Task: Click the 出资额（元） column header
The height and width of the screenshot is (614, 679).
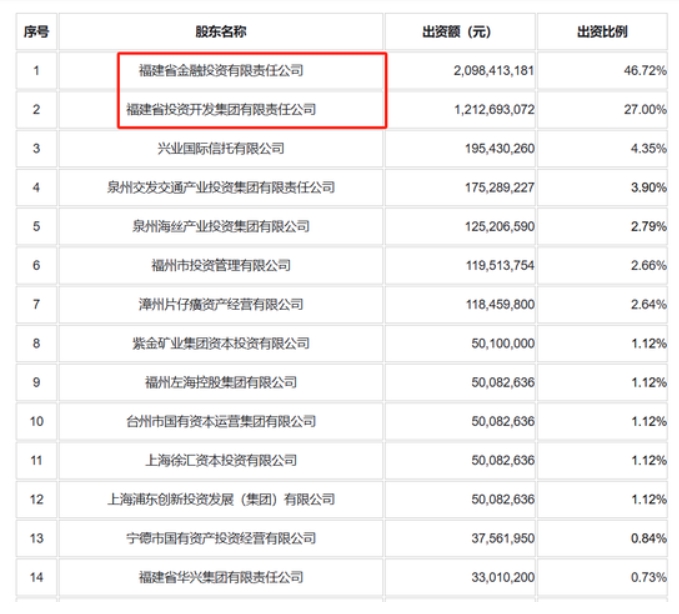Action: coord(457,32)
